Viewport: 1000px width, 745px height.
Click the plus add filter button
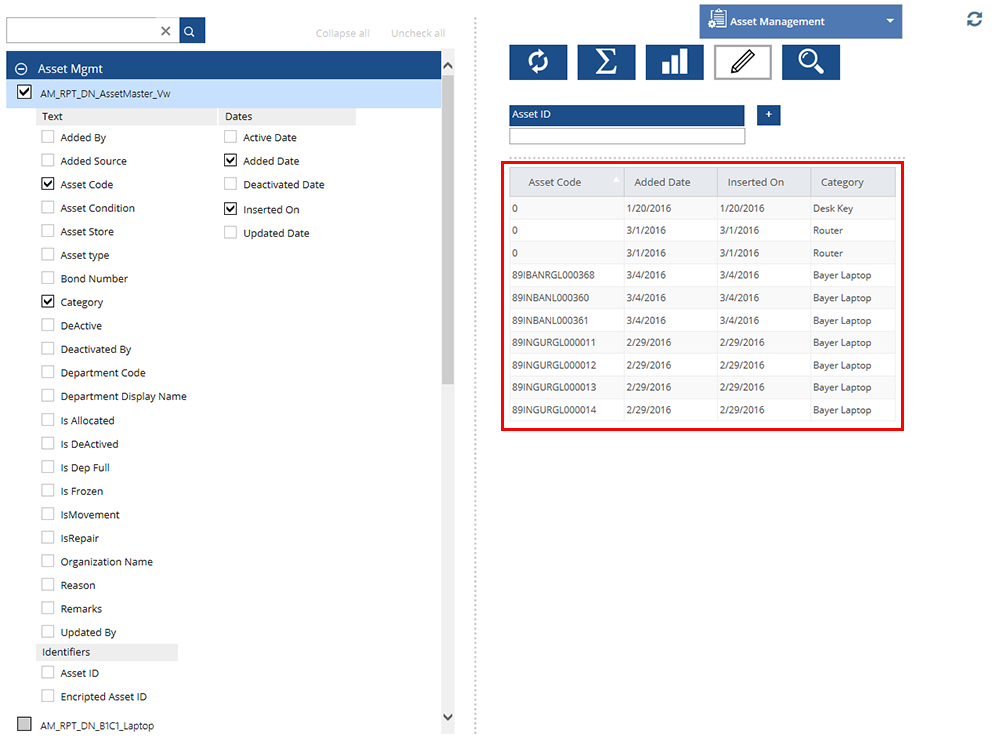coord(768,115)
